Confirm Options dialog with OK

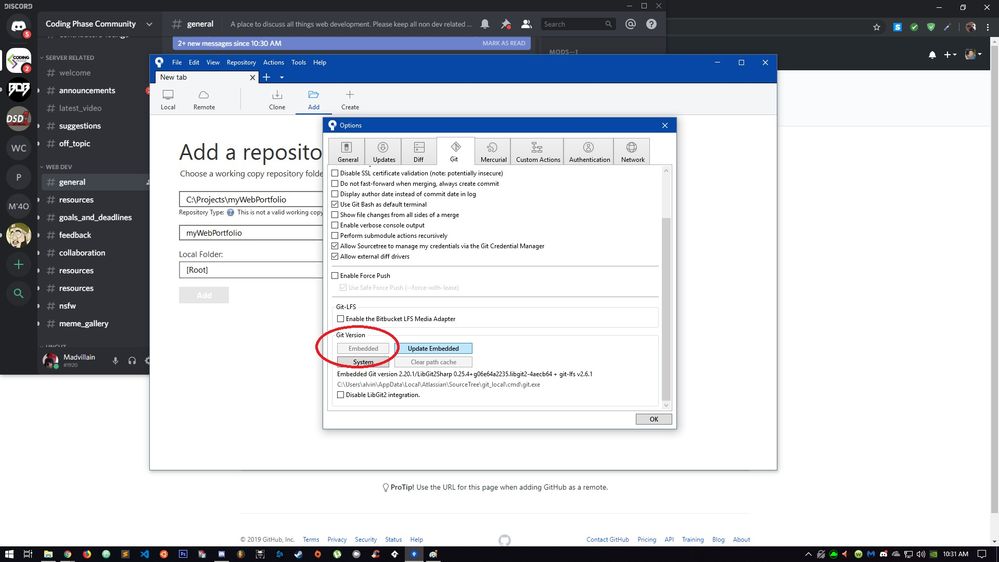pyautogui.click(x=654, y=419)
